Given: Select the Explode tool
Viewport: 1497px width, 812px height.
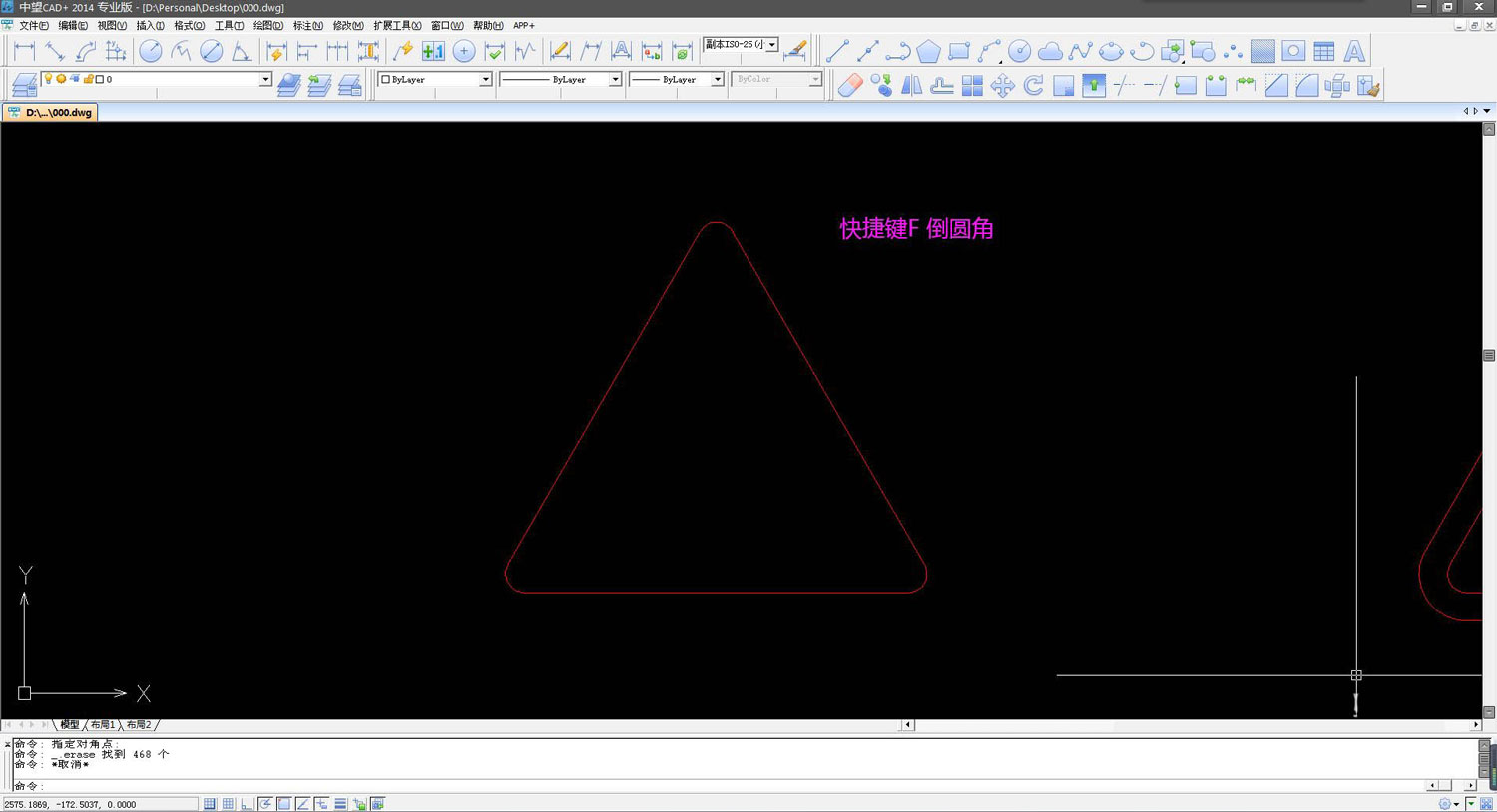Looking at the screenshot, I should pyautogui.click(x=1337, y=85).
